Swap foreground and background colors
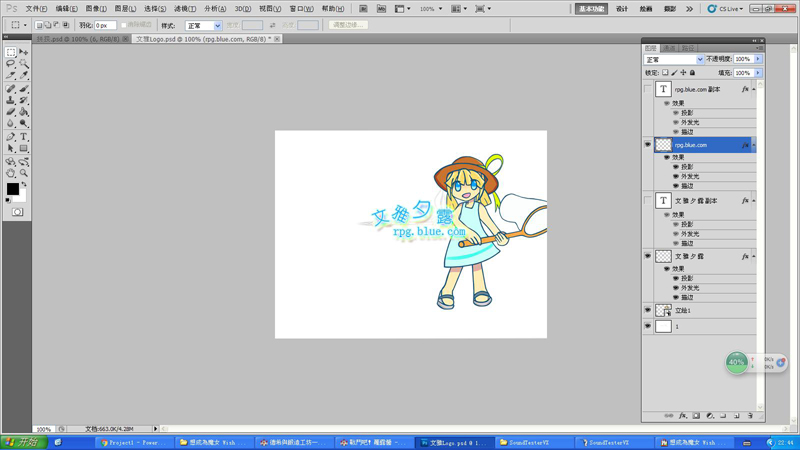The height and width of the screenshot is (450, 800). click(x=23, y=185)
